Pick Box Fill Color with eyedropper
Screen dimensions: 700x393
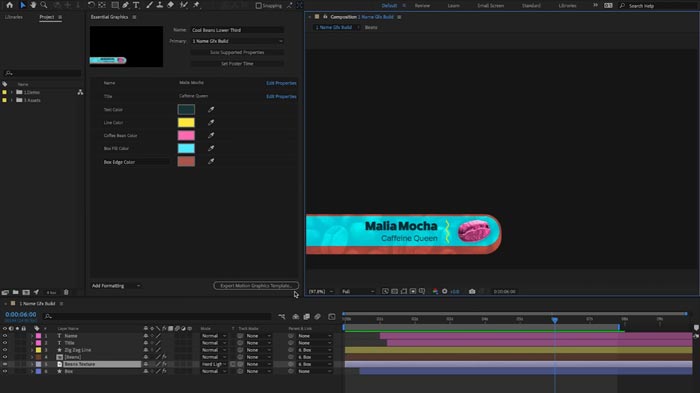[x=211, y=148]
